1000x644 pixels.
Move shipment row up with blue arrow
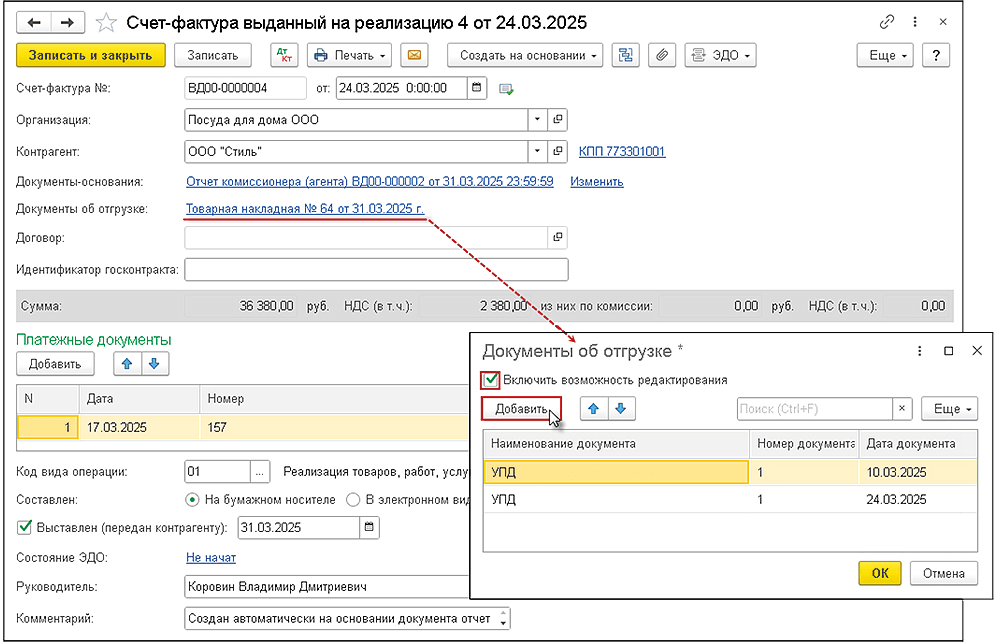594,409
